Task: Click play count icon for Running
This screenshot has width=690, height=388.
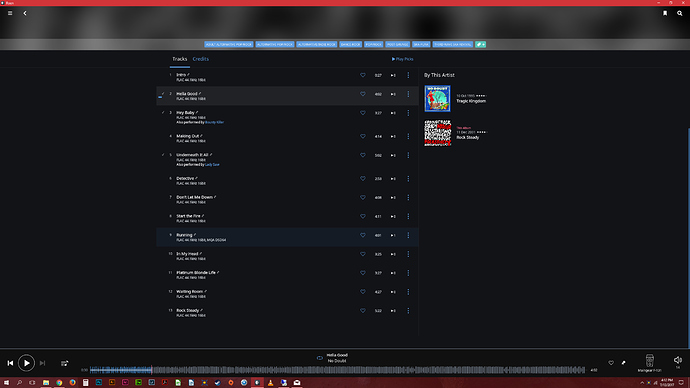Action: tap(393, 235)
